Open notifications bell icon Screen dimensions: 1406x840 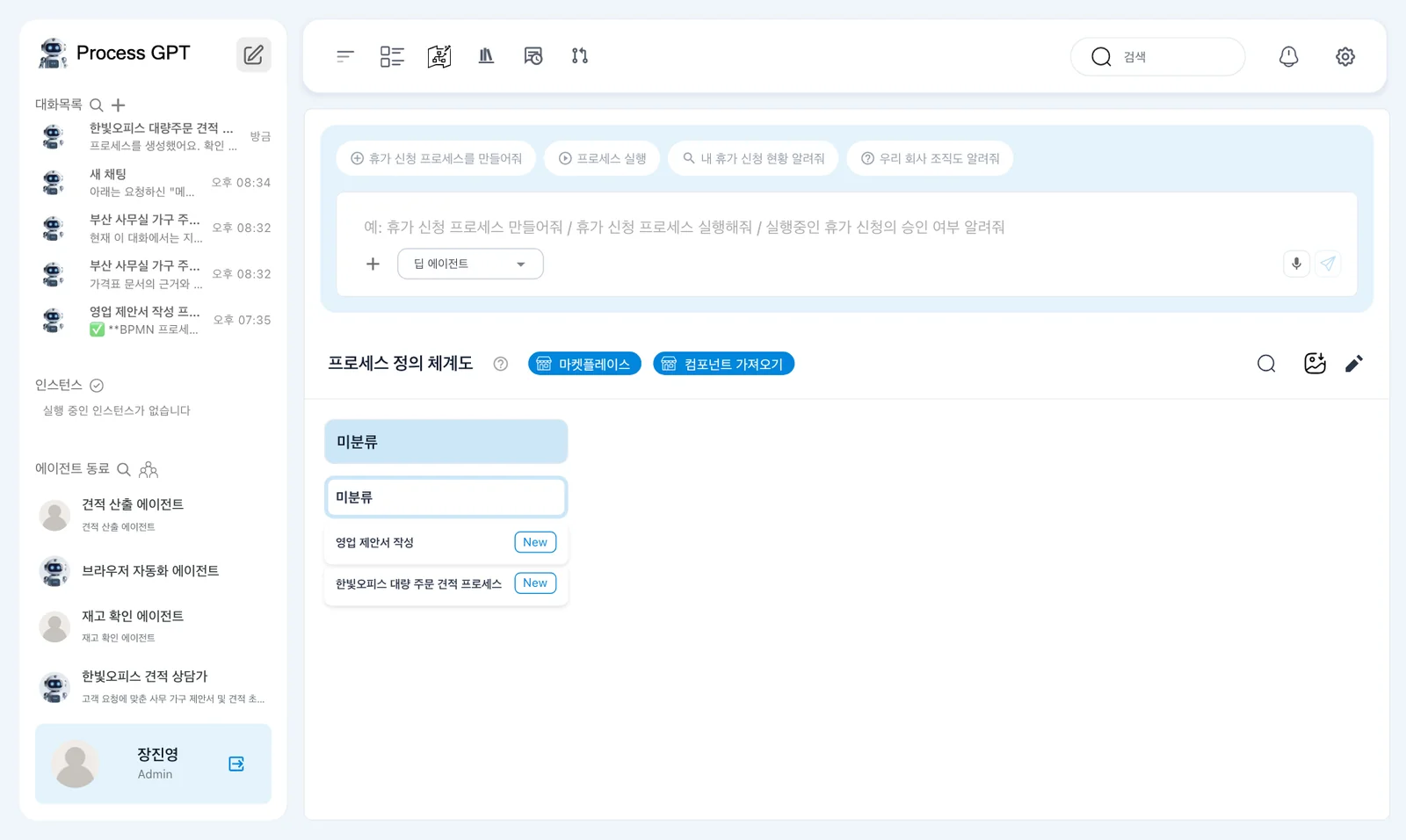[1288, 56]
